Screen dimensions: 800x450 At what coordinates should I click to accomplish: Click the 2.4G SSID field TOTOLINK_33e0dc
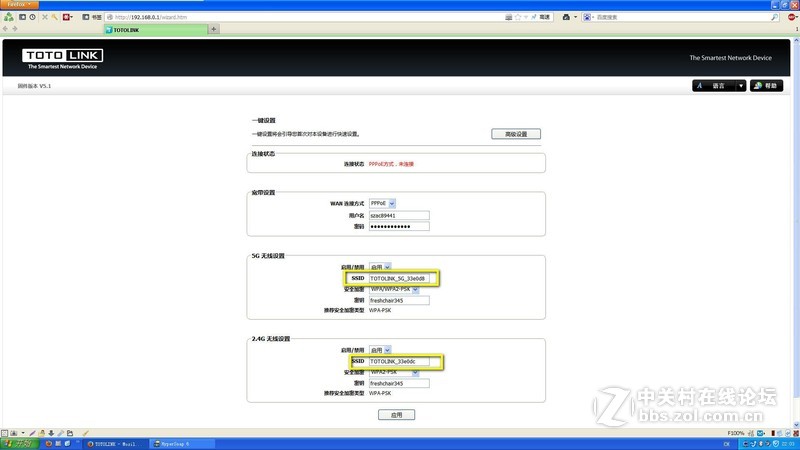(399, 361)
